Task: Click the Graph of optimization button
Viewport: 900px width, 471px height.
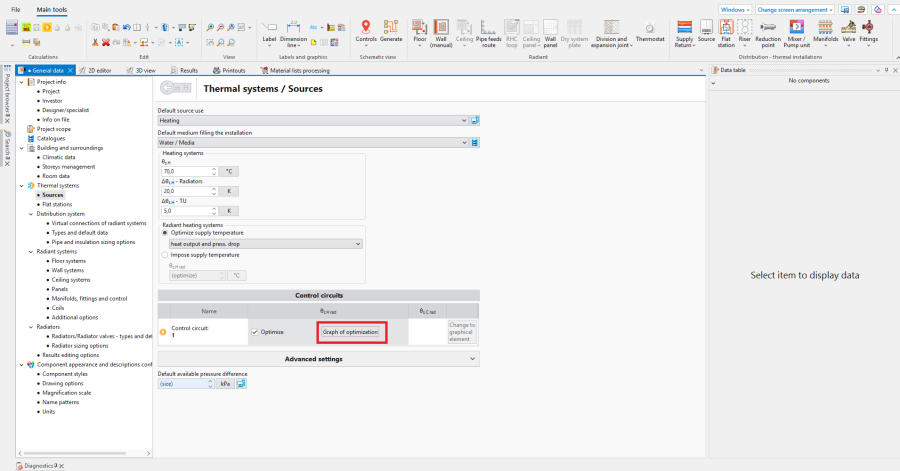Action: pyautogui.click(x=350, y=331)
